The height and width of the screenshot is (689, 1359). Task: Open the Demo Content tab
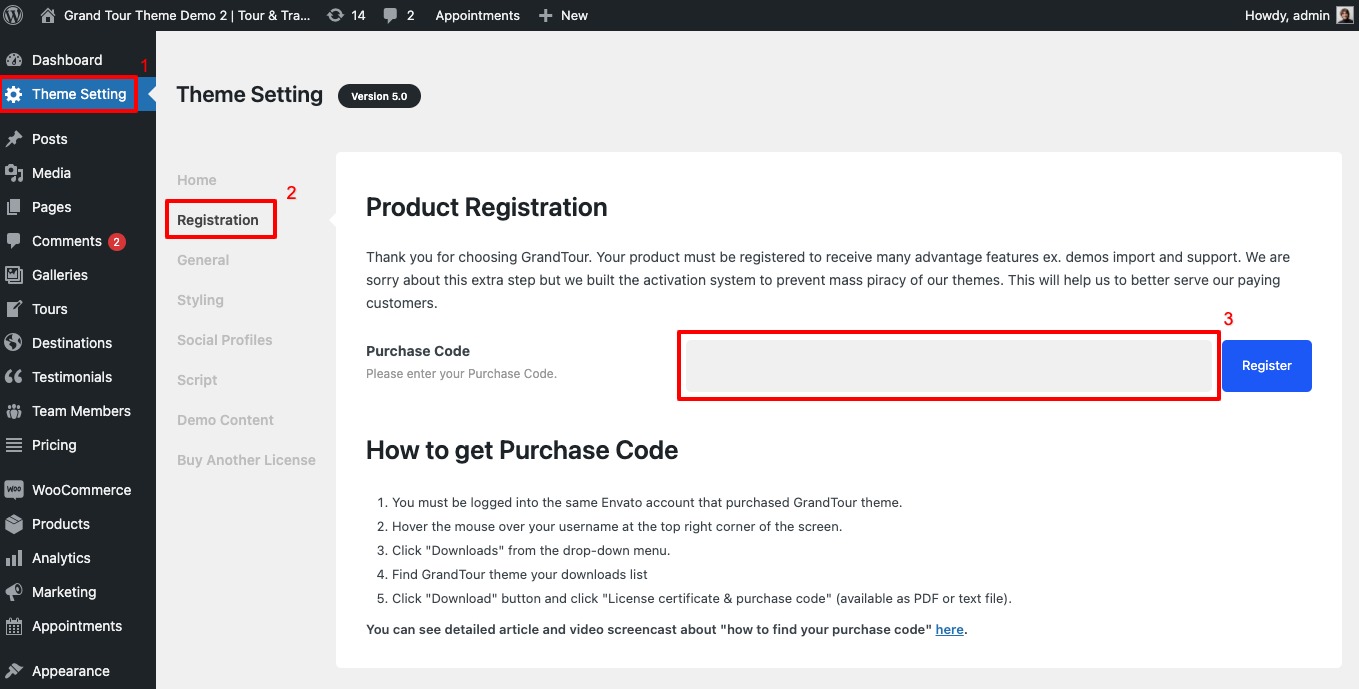click(x=225, y=420)
